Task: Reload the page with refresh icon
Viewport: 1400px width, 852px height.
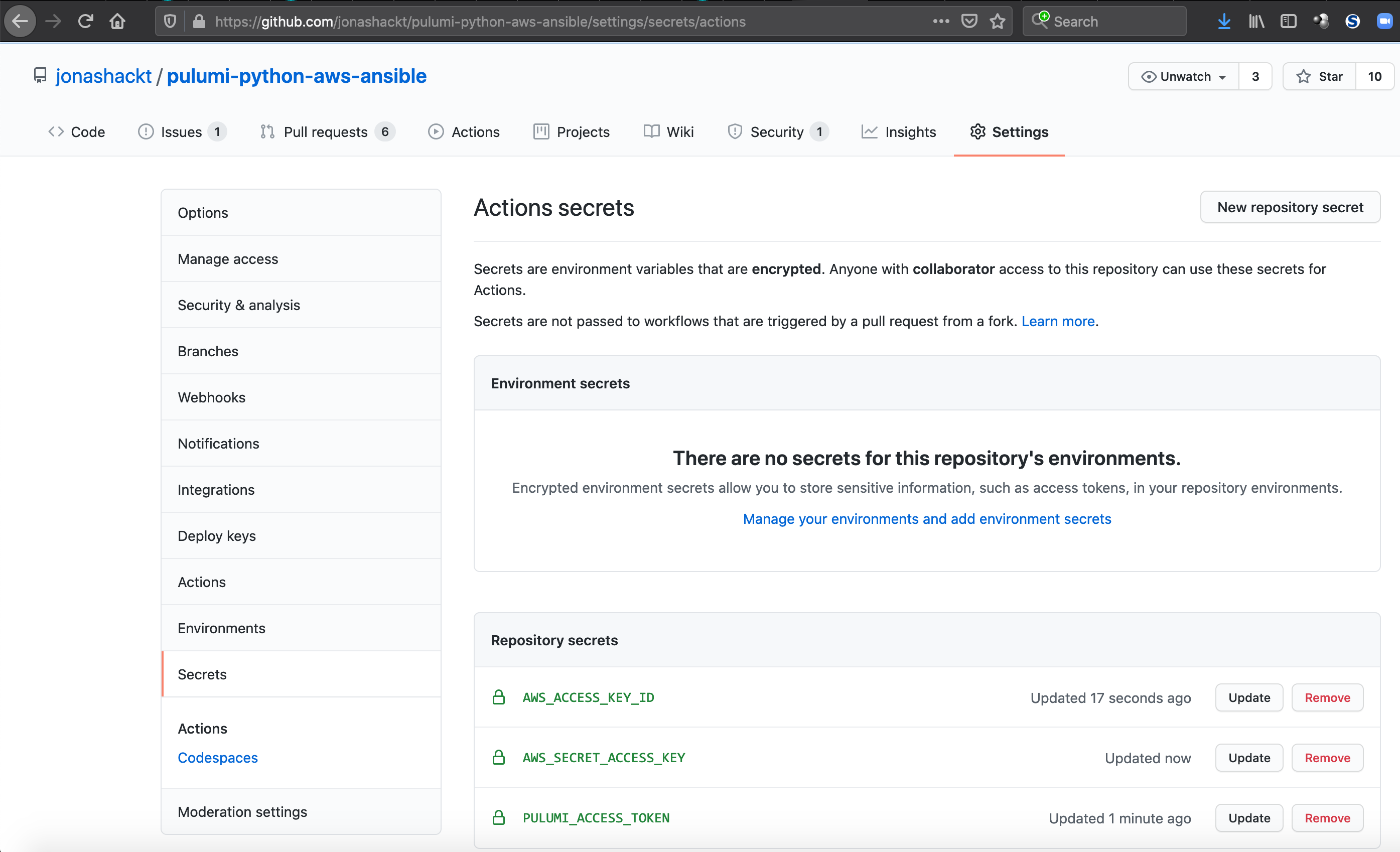Action: pos(86,22)
